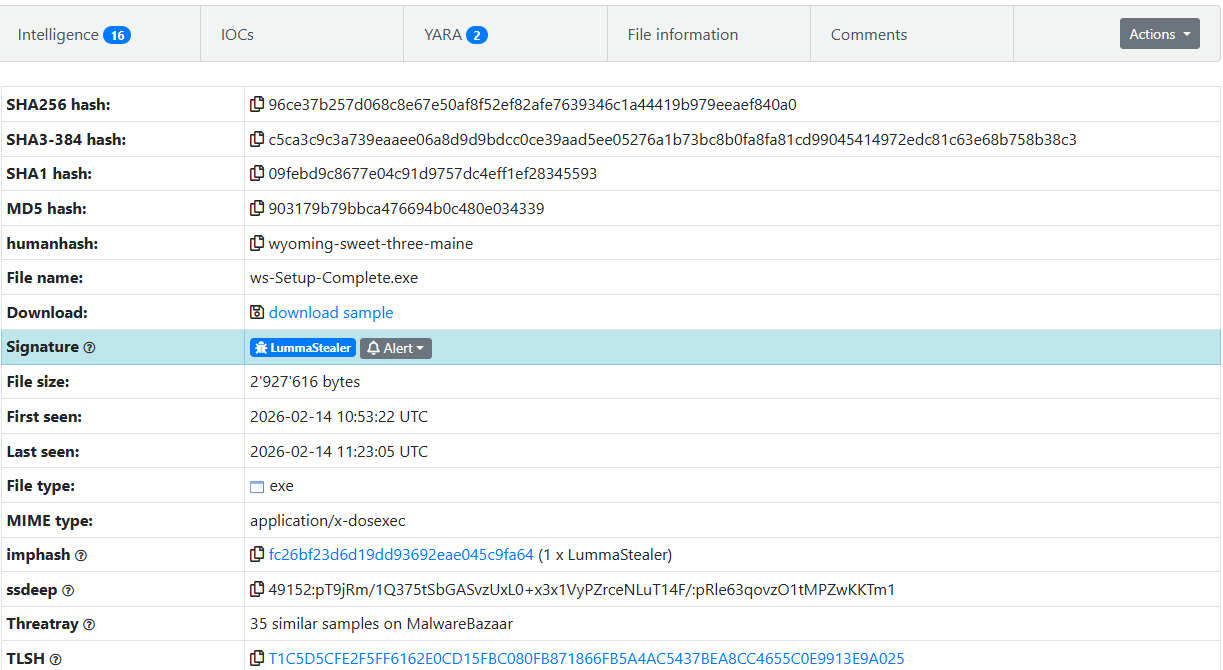Open the imphash fc26bf23d6d19dd93692eae045c9fa64 link
The height and width of the screenshot is (670, 1223).
coord(401,555)
